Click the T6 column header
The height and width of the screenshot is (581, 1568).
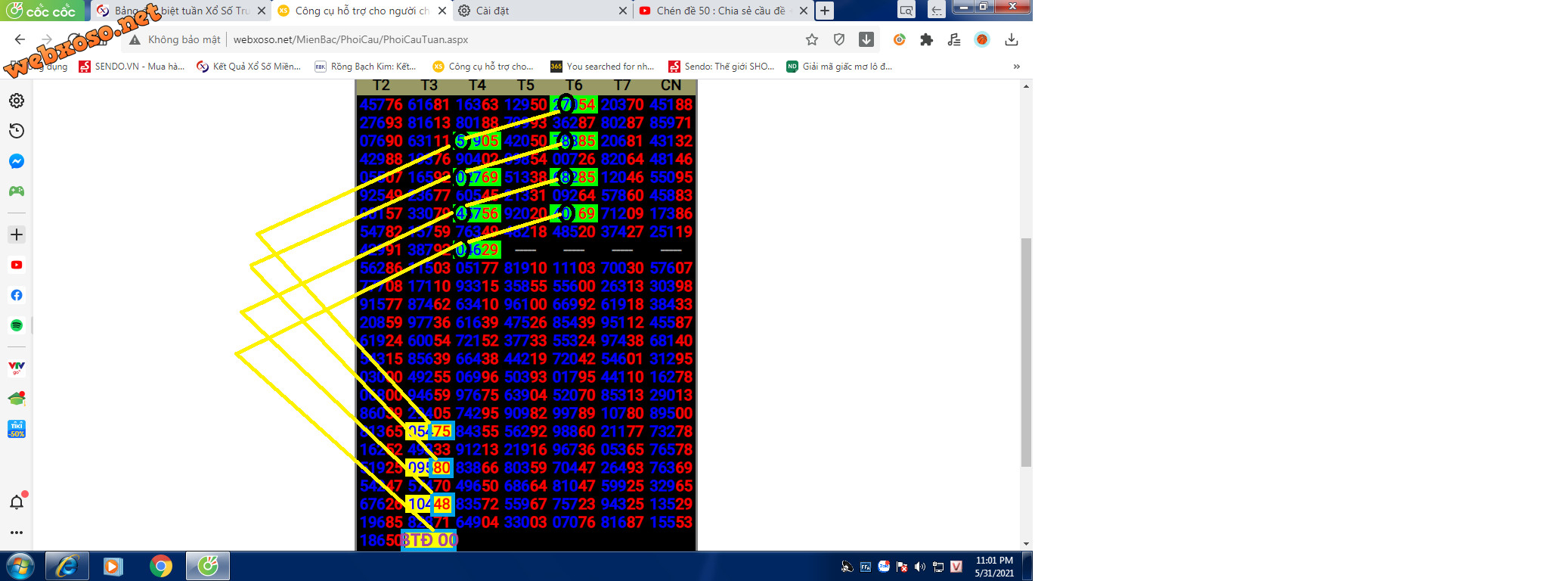tap(574, 85)
